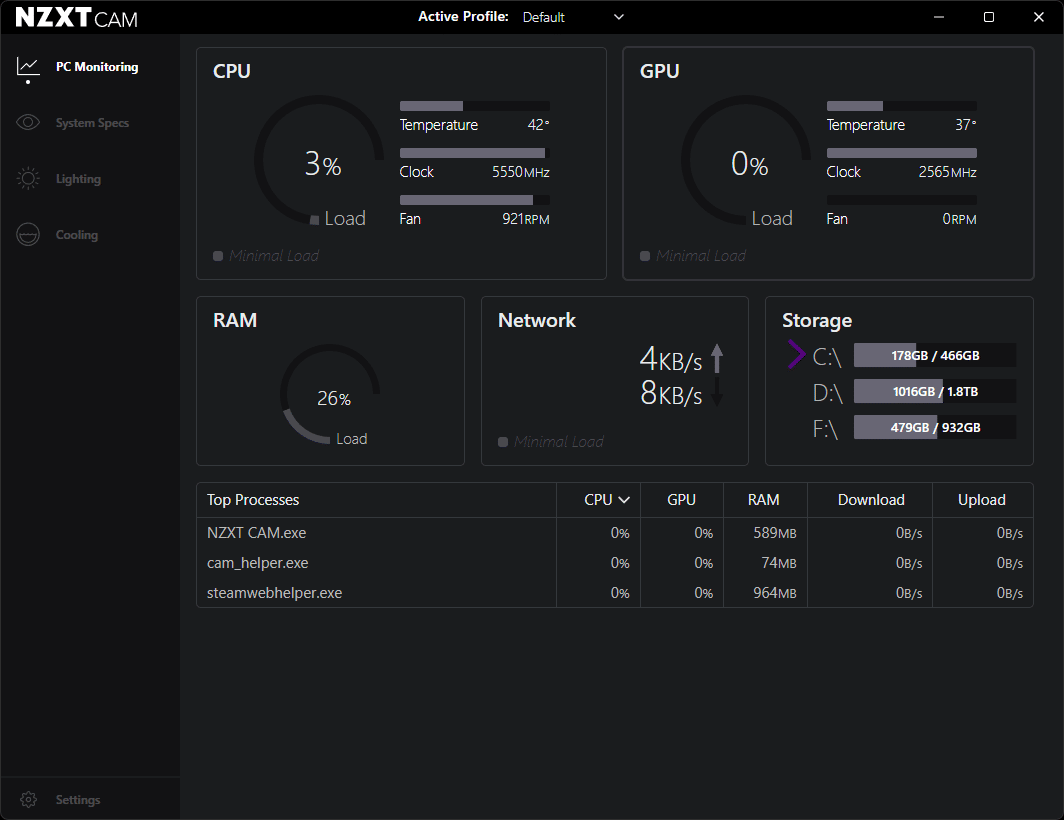This screenshot has height=820, width=1064.
Task: Click the NZXT CAM logo
Action: (x=77, y=18)
